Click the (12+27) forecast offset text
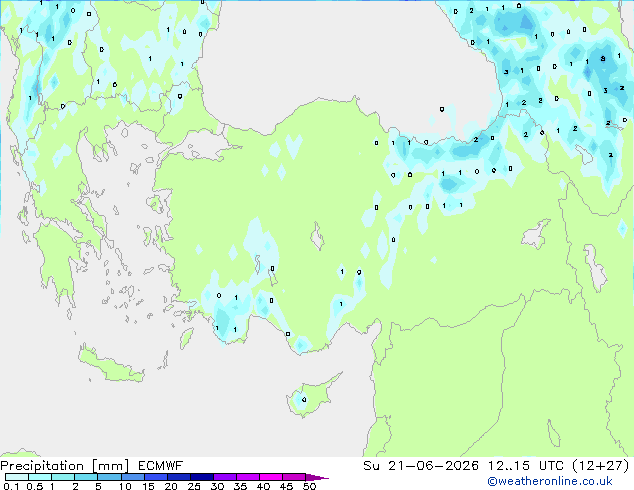The image size is (634, 490). (x=601, y=465)
